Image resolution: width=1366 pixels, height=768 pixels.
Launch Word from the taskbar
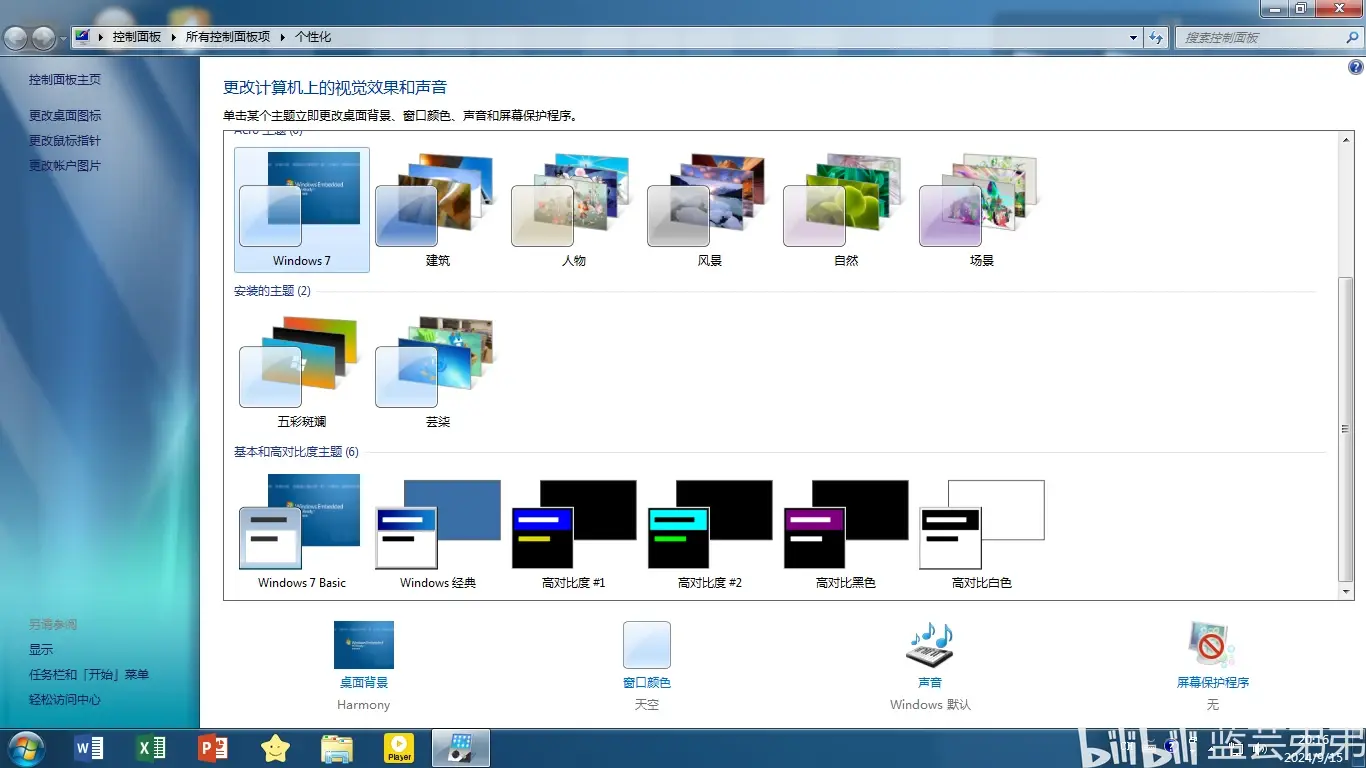coord(89,748)
